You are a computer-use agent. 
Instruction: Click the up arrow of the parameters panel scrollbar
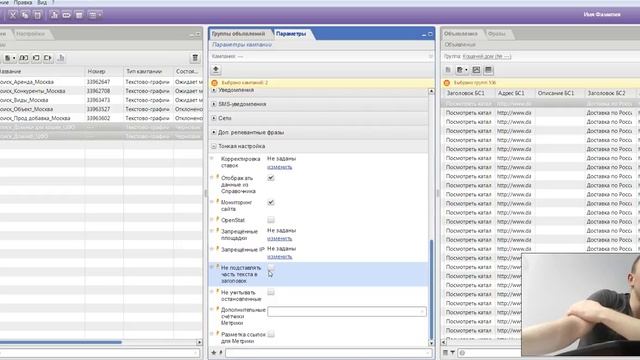[x=431, y=91]
